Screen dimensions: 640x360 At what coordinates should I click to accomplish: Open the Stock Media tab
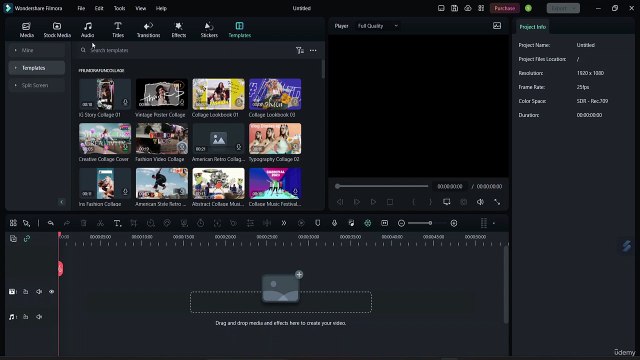tap(57, 30)
